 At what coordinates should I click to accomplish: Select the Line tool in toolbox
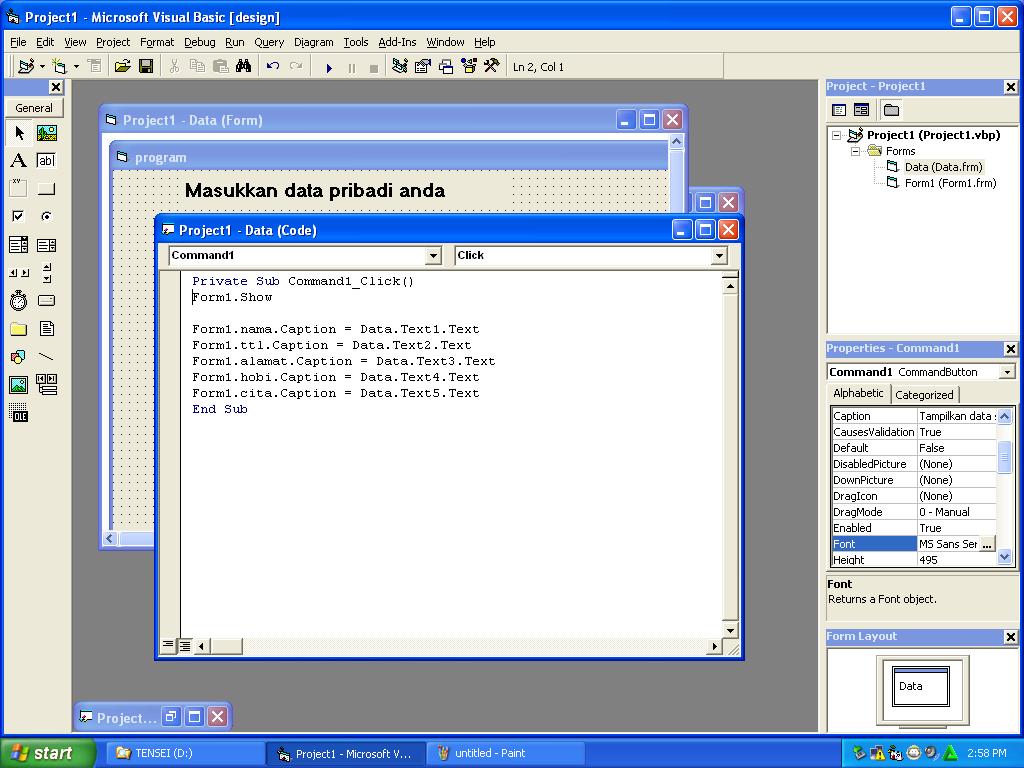(46, 357)
